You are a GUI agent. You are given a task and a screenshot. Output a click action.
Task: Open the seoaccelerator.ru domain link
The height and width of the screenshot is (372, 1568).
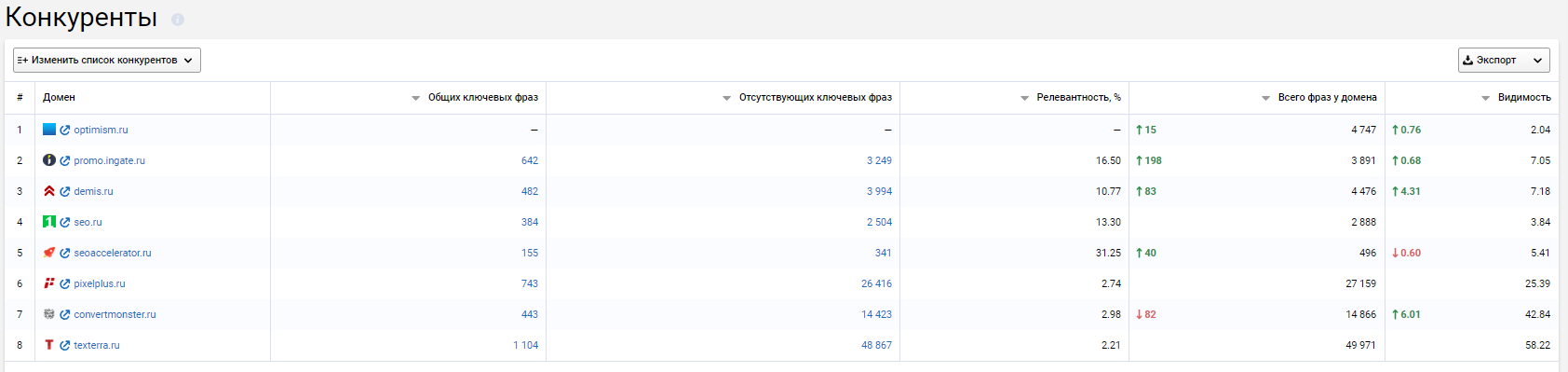click(112, 254)
